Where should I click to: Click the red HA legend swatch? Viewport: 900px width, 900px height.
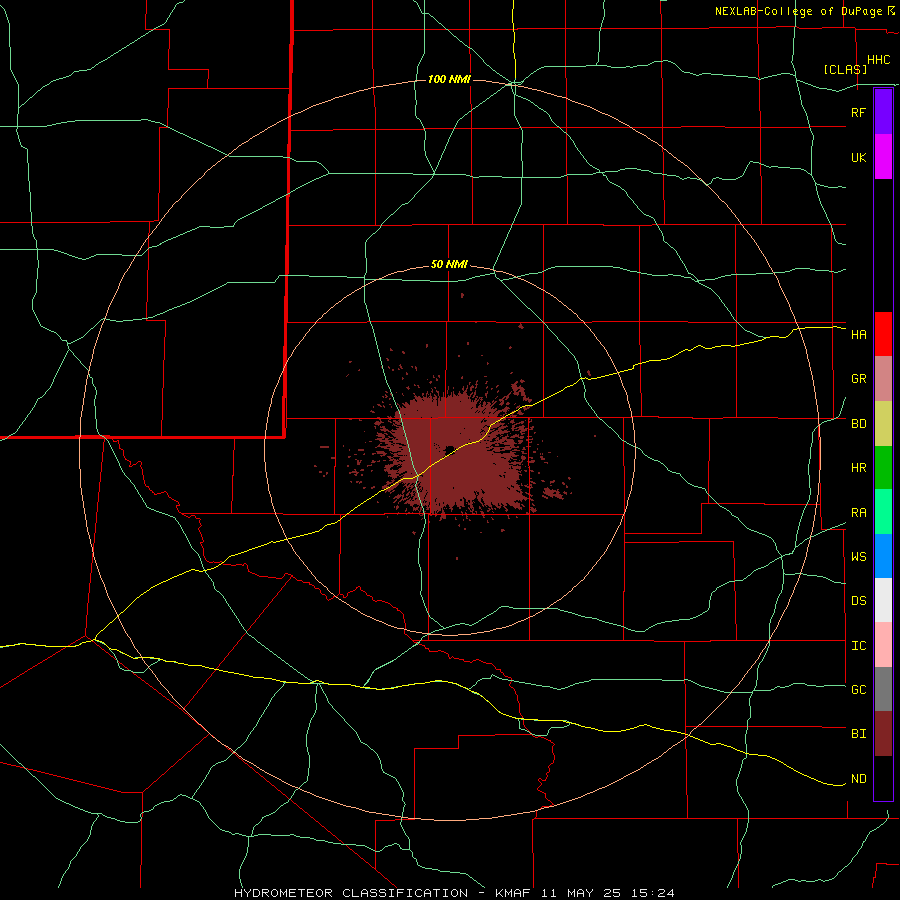[x=883, y=334]
